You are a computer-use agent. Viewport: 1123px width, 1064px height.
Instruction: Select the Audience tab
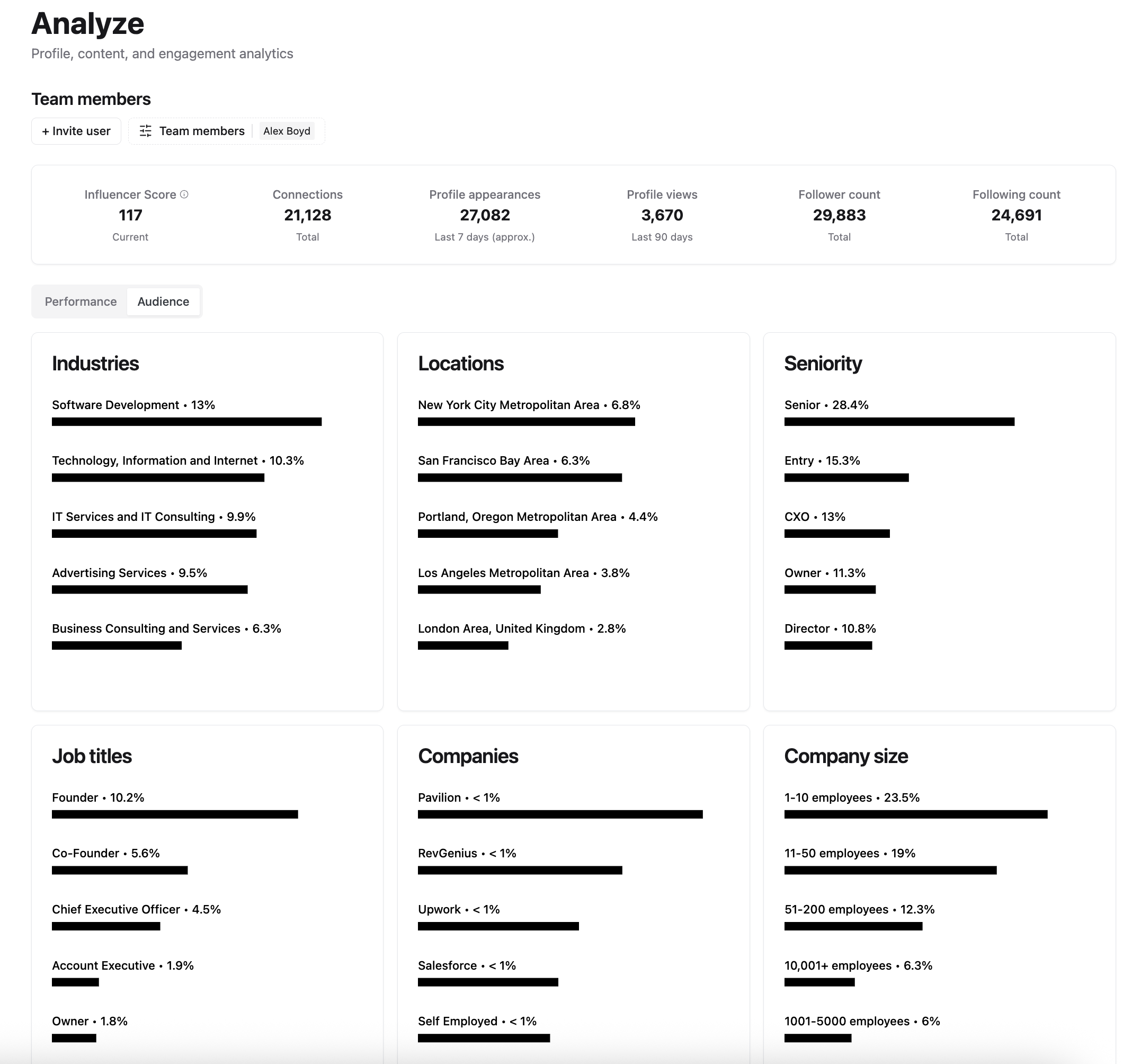point(163,301)
